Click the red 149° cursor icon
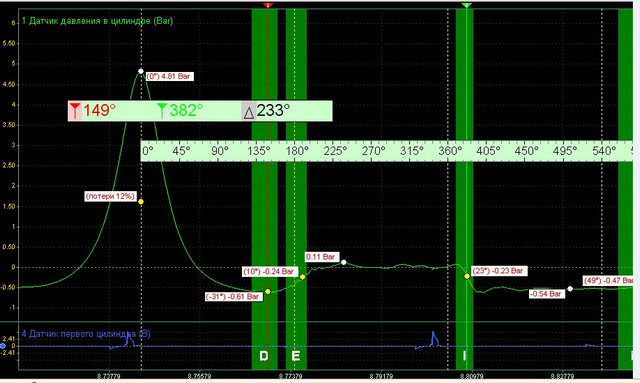The height and width of the screenshot is (383, 640). [75, 111]
